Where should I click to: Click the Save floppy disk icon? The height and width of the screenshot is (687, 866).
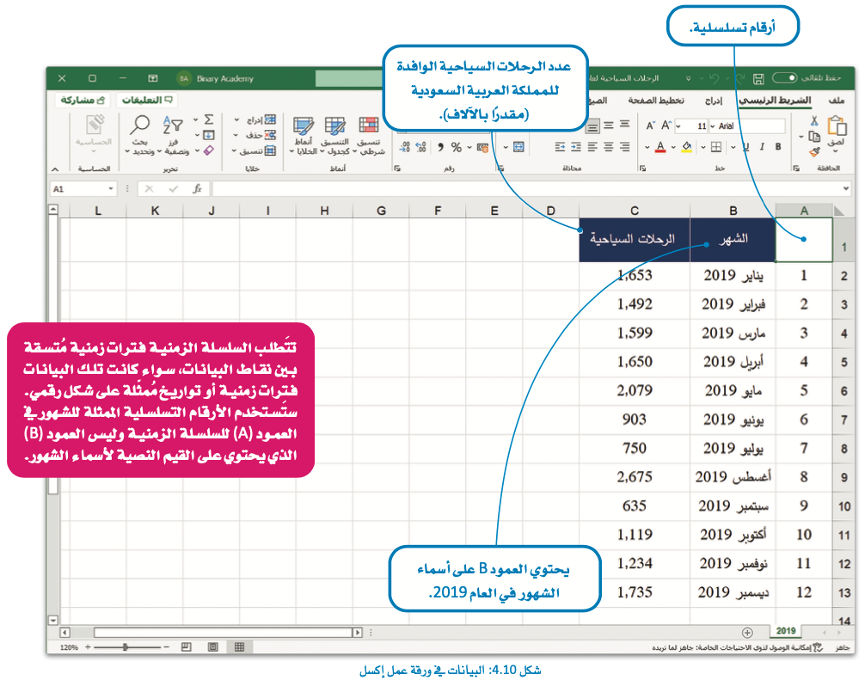758,79
